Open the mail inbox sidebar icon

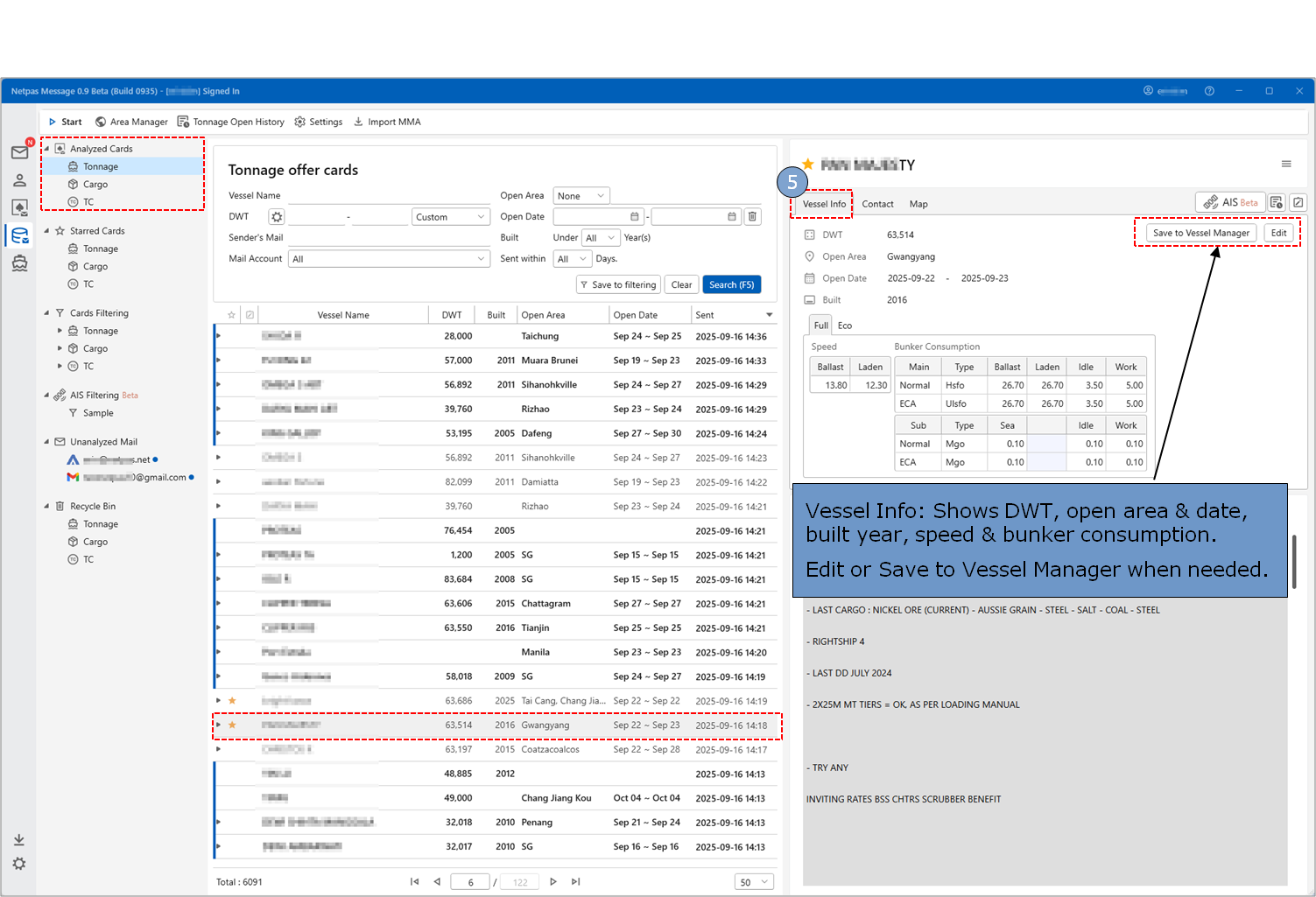[x=19, y=152]
